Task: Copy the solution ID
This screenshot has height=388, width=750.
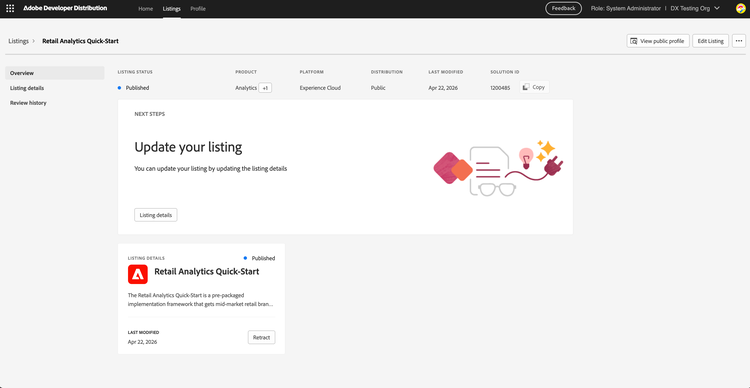Action: pos(534,87)
